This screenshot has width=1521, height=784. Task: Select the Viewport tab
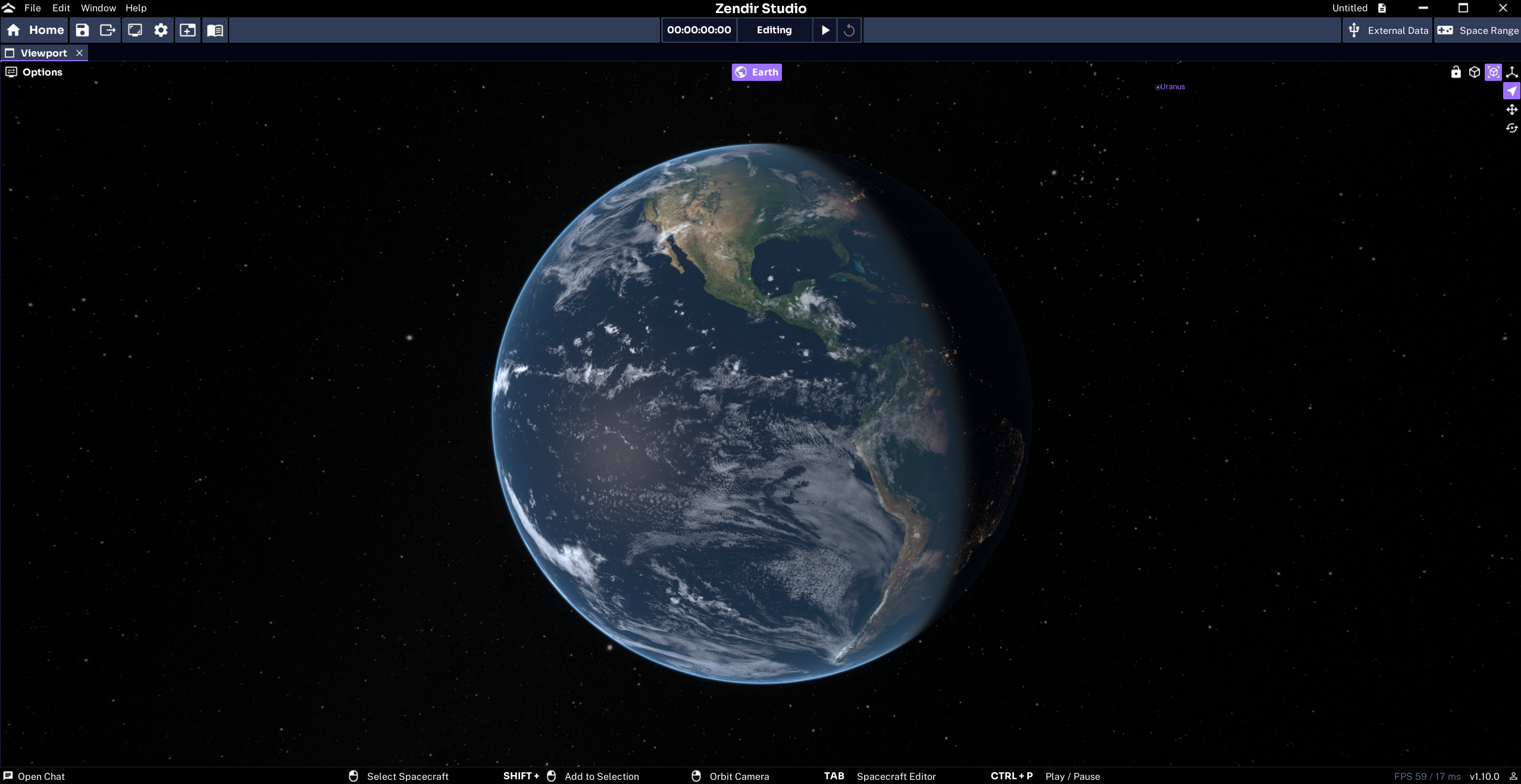43,53
